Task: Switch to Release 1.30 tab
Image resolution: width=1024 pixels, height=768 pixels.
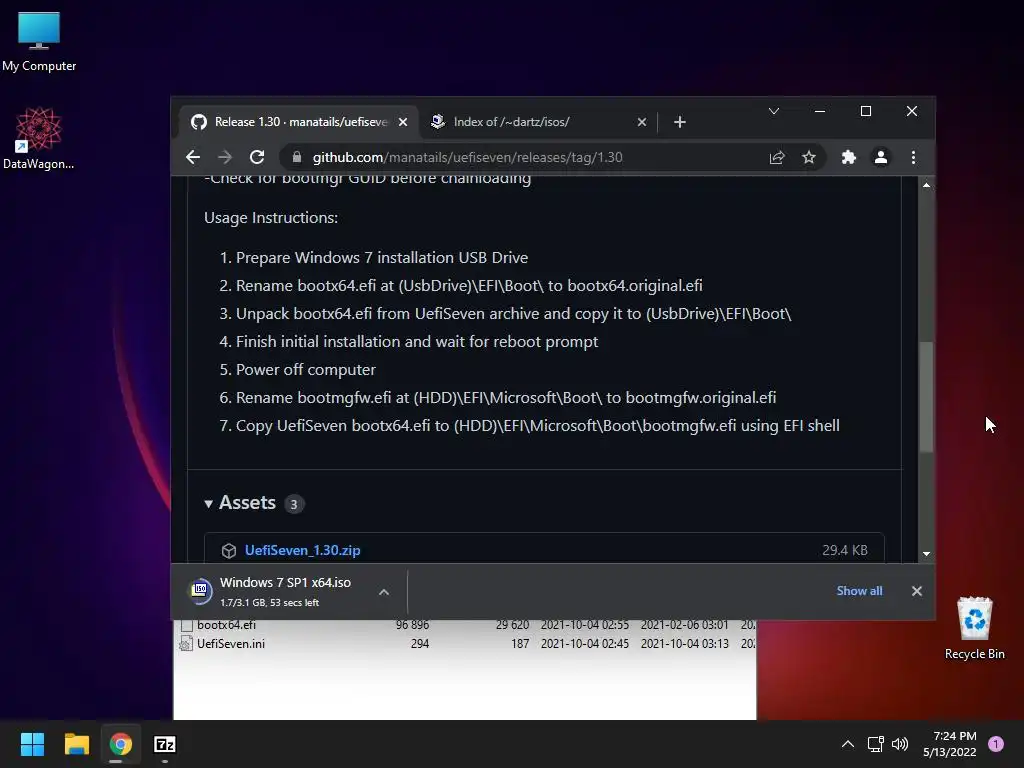Action: [x=298, y=122]
